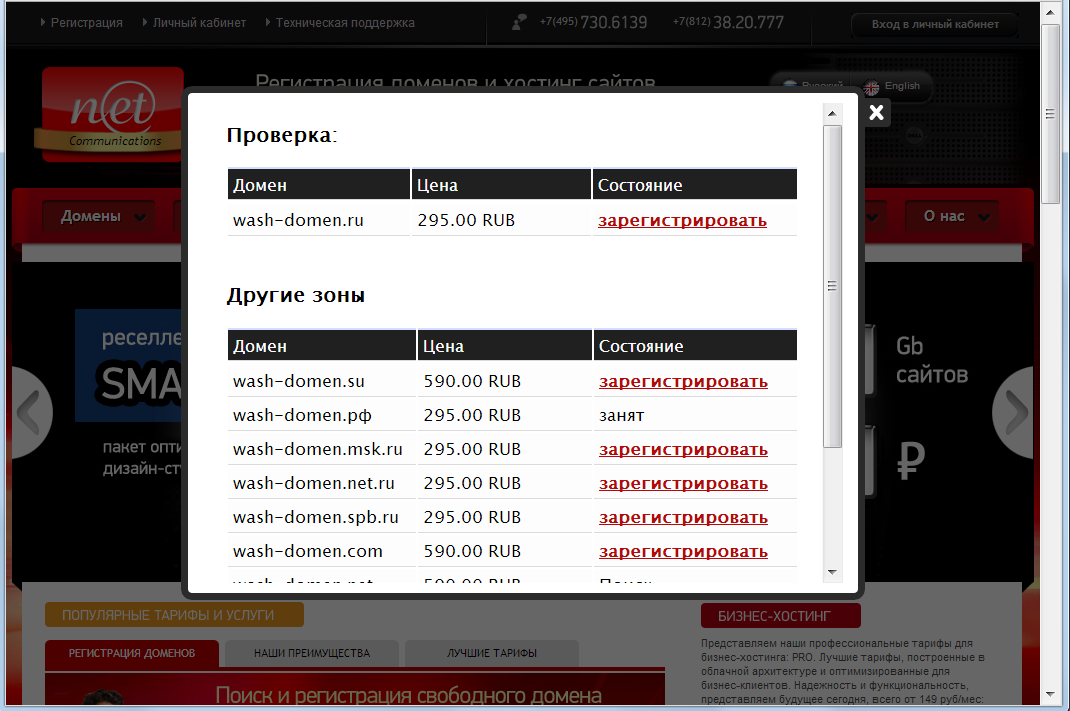
Task: Register wash-domen.ru via зарегистрировать link
Action: [682, 219]
